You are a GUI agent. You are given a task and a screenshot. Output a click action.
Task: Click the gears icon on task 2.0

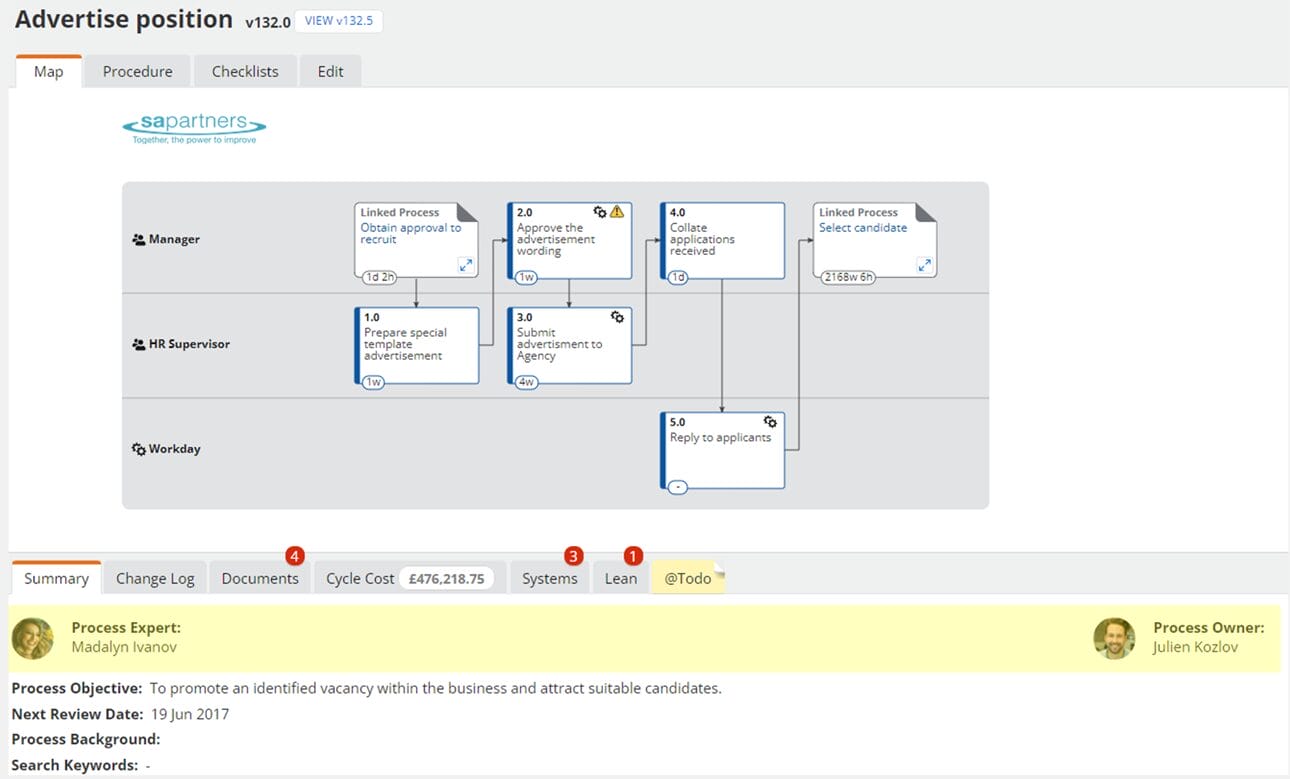coord(600,211)
